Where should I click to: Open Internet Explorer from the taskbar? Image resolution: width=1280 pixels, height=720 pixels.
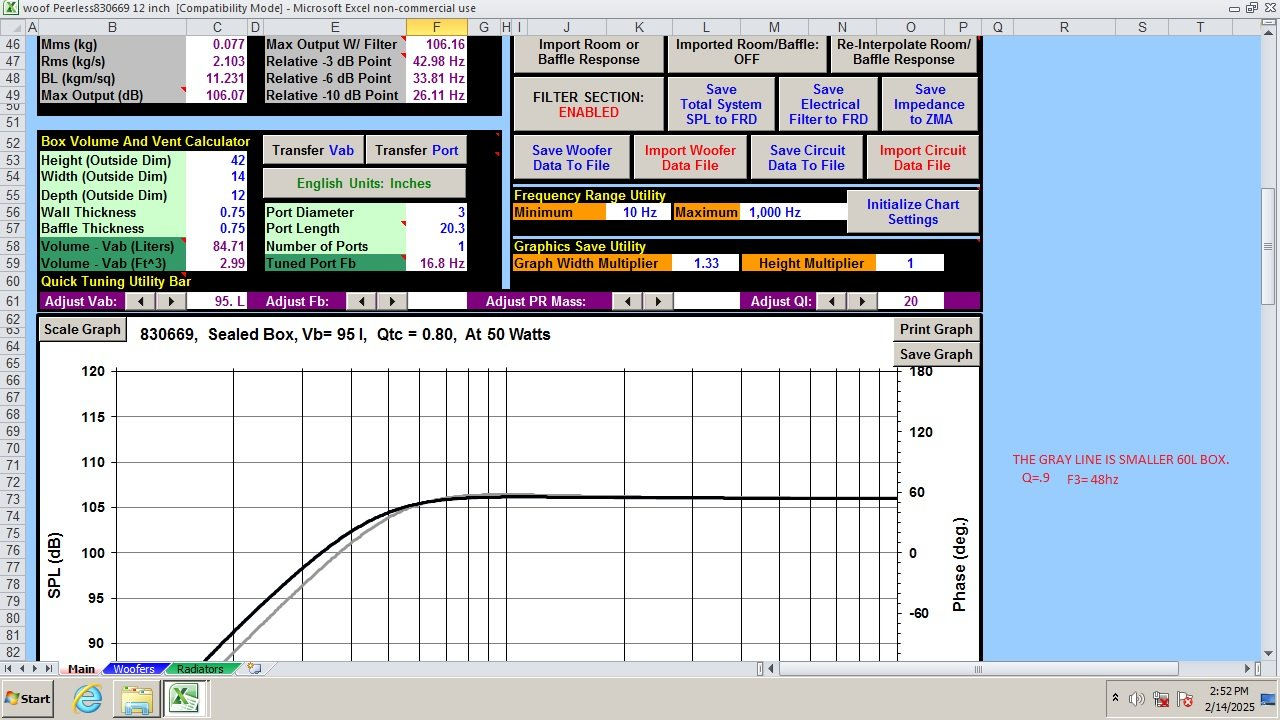pos(87,698)
